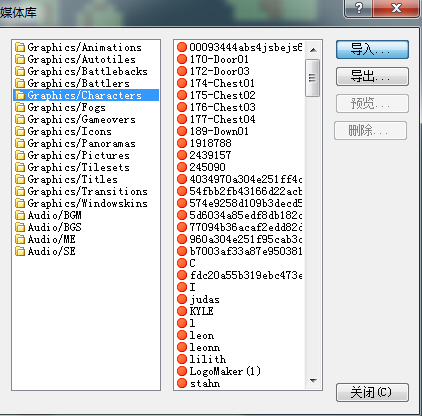Click the folder icon beside Graphics/Fogs
The image size is (422, 416).
(x=20, y=107)
